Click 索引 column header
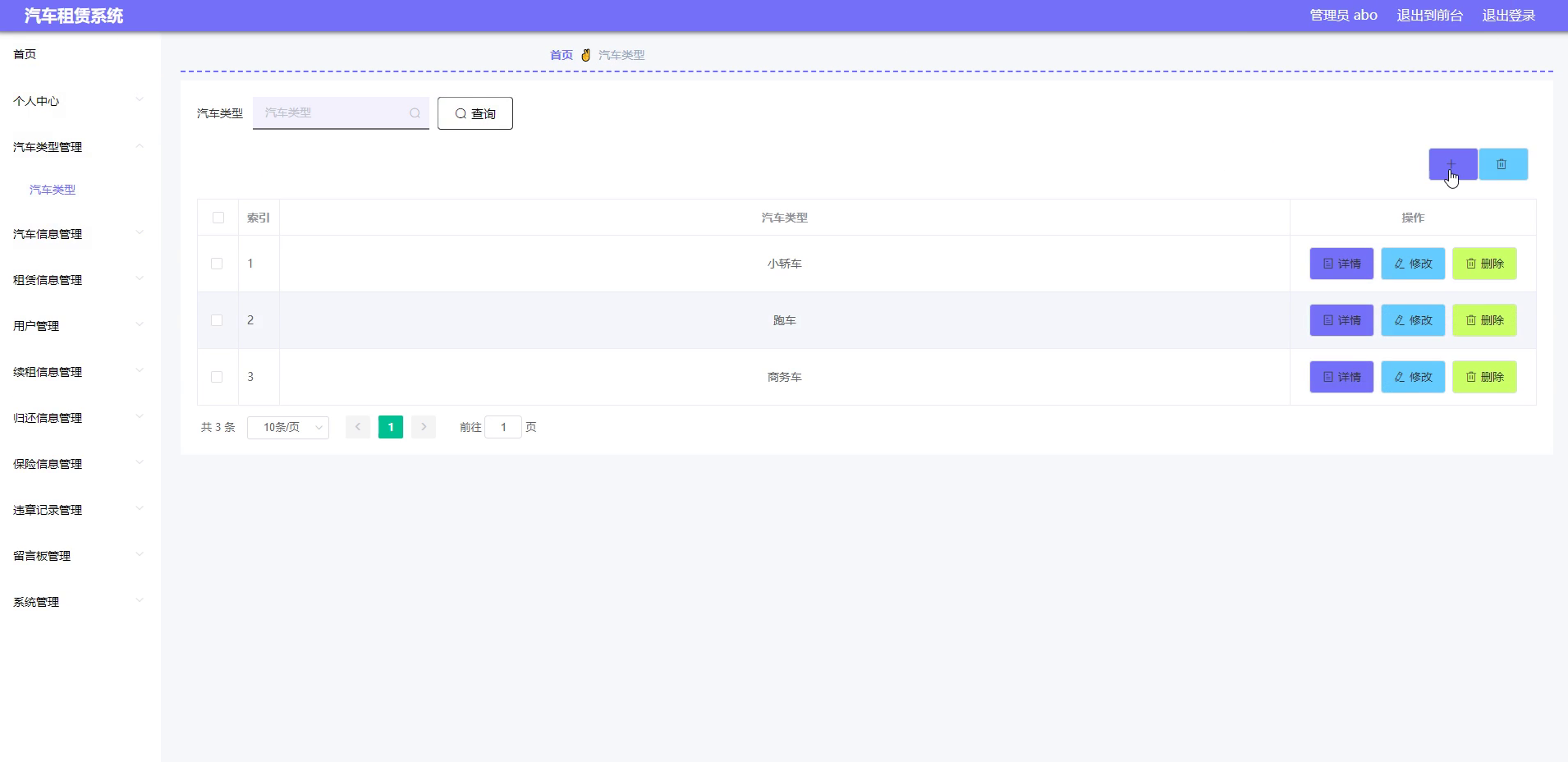 [259, 218]
